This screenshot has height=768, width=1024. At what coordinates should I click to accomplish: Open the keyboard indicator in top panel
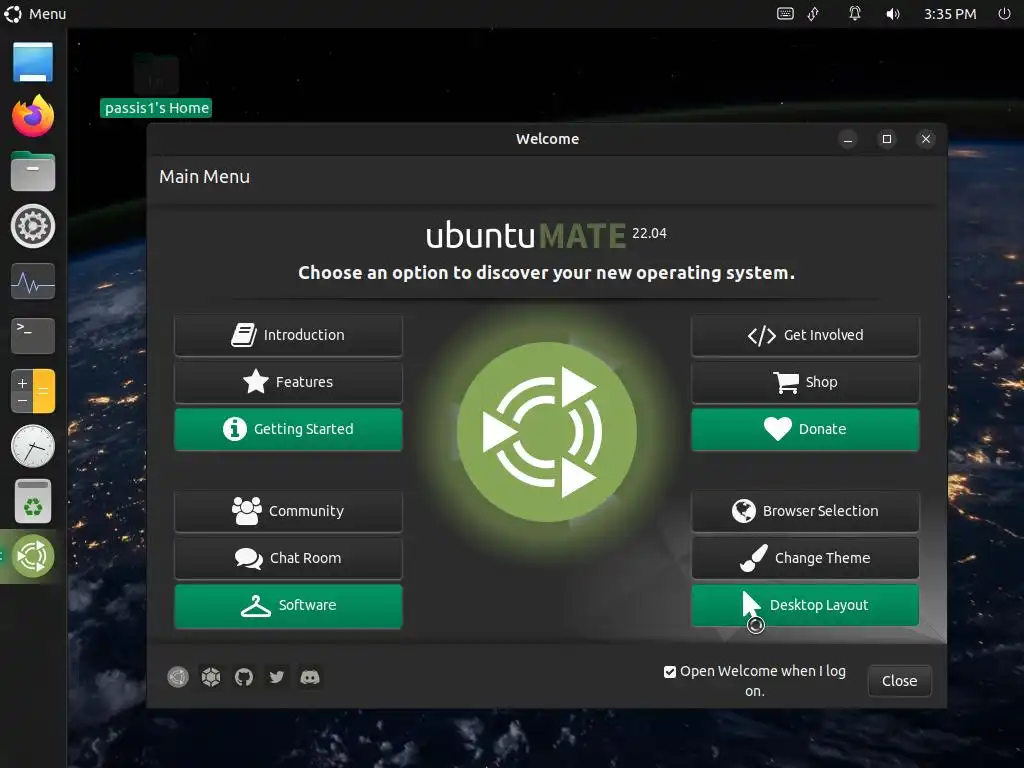786,14
